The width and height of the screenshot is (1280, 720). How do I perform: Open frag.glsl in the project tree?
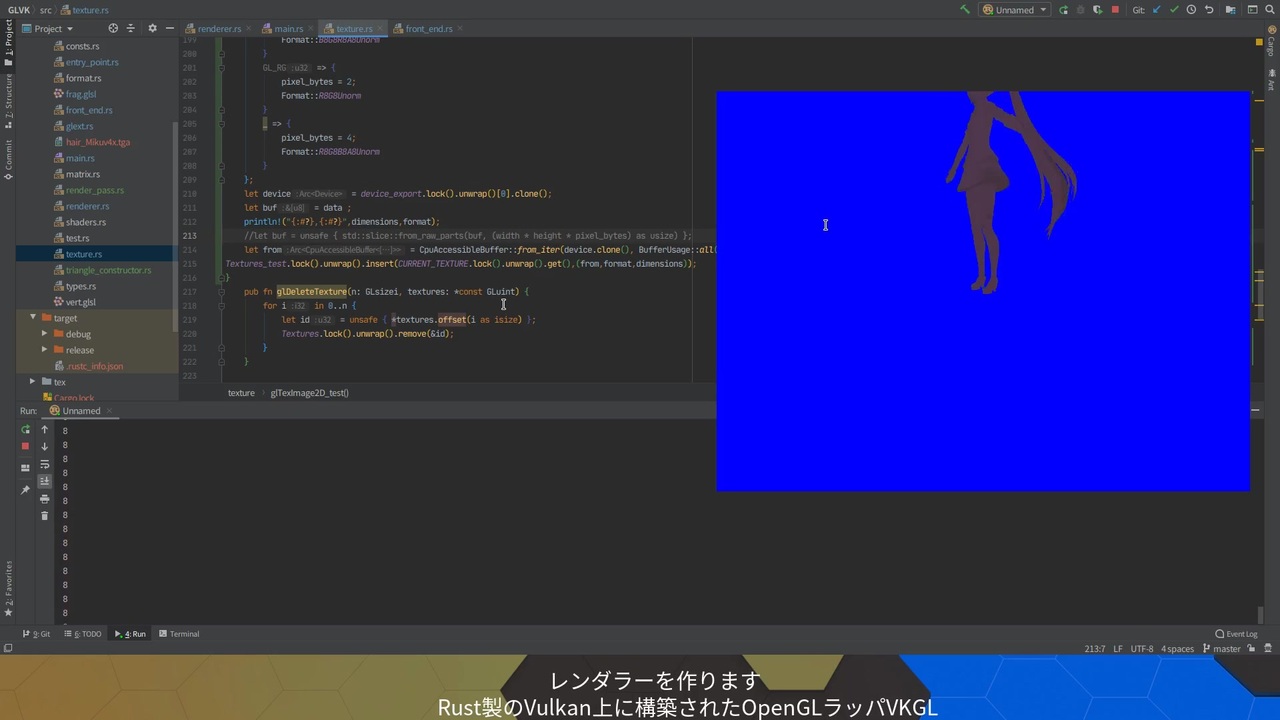[81, 94]
